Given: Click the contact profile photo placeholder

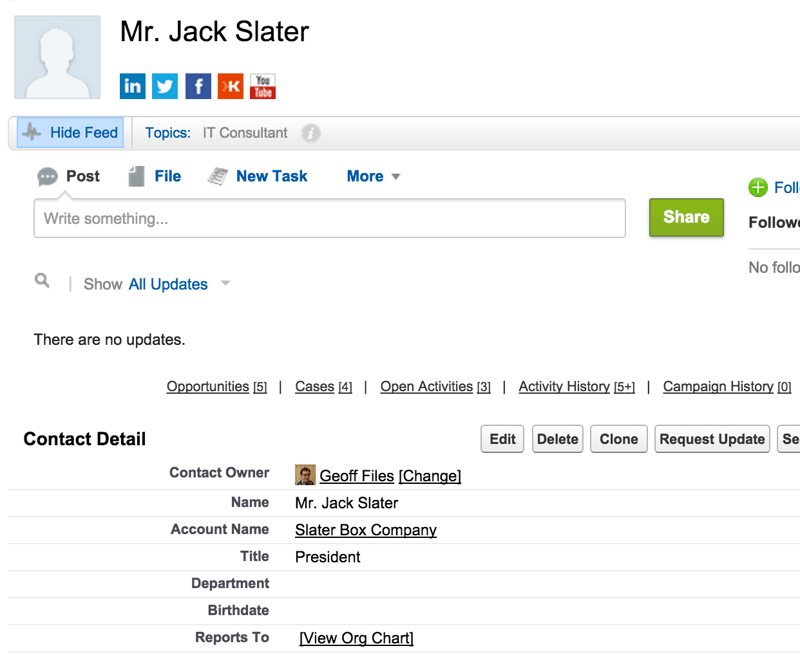Looking at the screenshot, I should [57, 57].
